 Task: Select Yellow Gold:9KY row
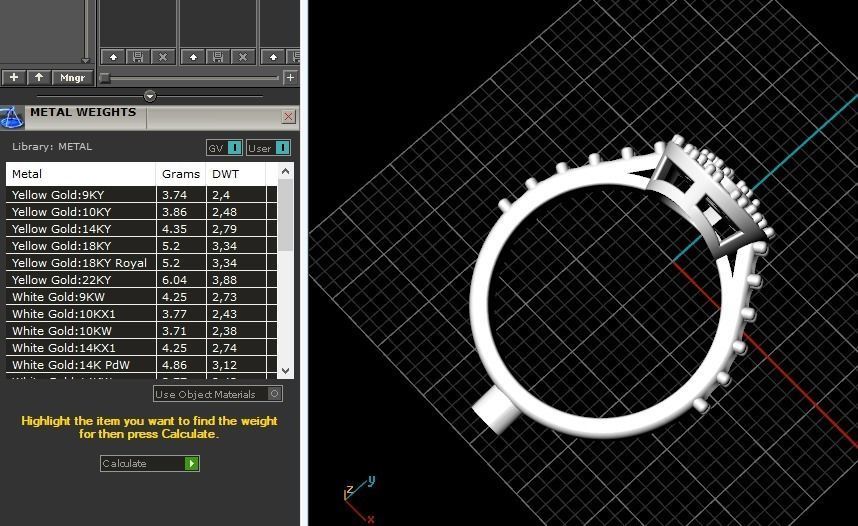click(142, 195)
